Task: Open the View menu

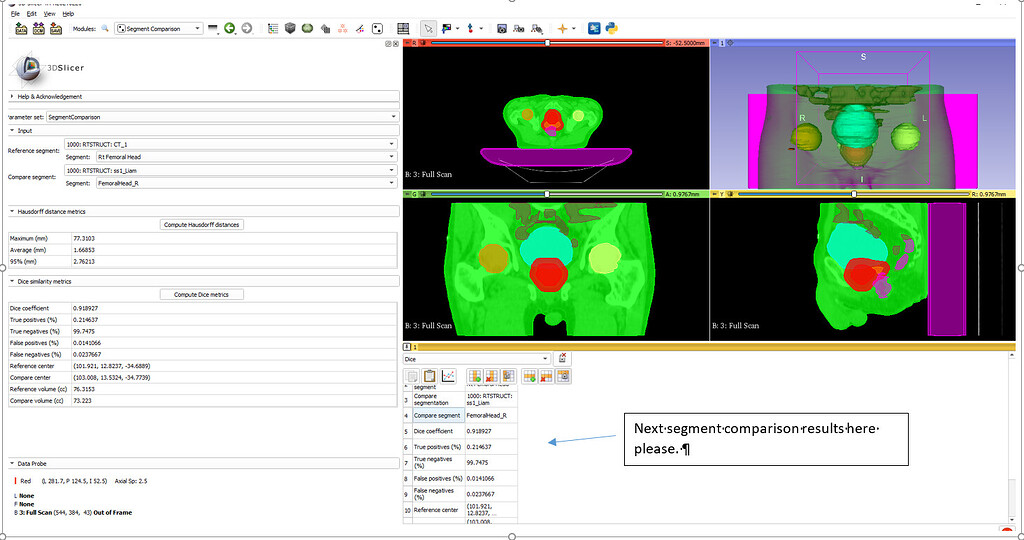Action: [50, 14]
